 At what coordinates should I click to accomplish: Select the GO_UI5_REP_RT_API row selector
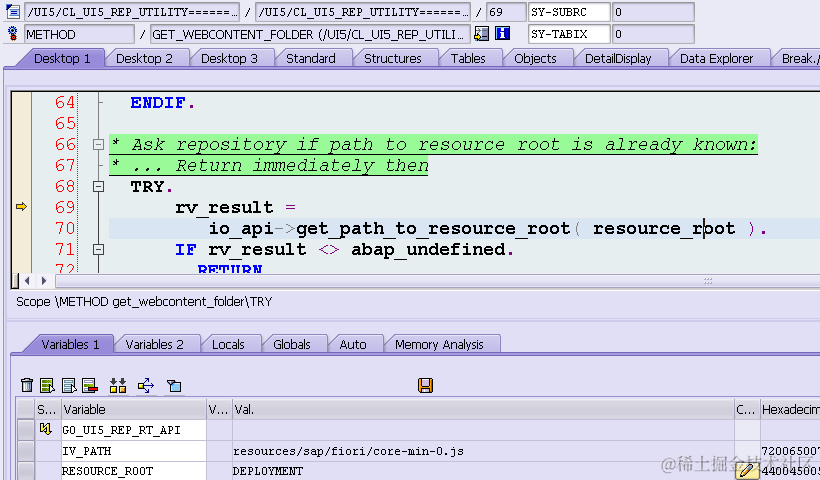click(26, 430)
